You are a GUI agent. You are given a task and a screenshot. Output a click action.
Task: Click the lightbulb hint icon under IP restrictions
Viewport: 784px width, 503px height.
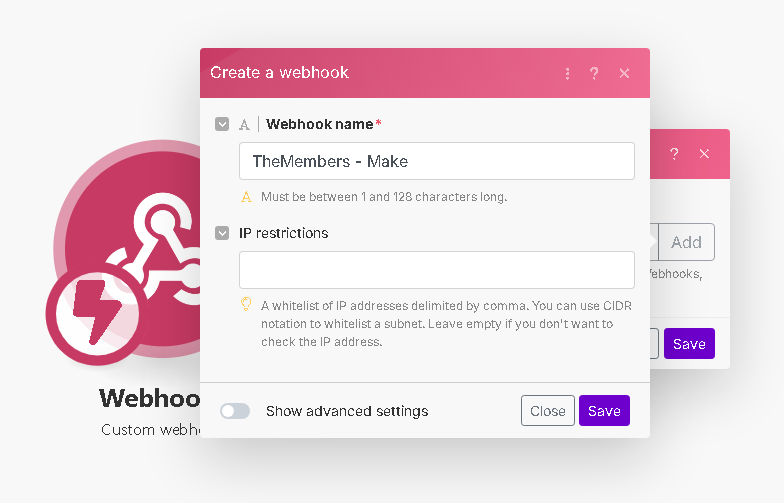[x=246, y=304]
